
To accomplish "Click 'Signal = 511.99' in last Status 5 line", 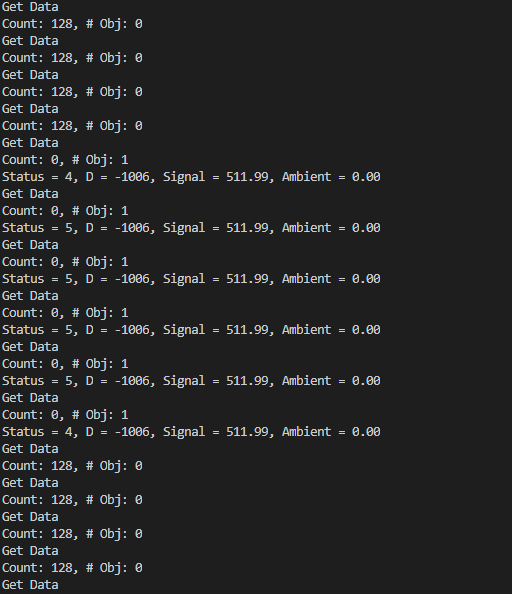I will point(216,381).
